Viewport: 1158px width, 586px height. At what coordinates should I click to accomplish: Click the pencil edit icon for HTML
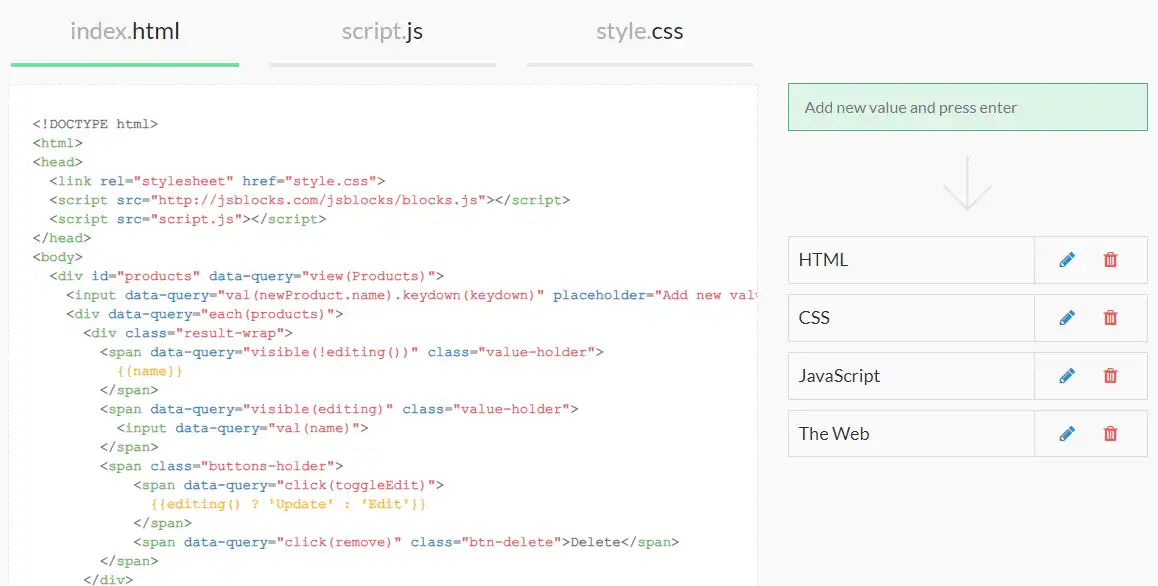coord(1067,260)
